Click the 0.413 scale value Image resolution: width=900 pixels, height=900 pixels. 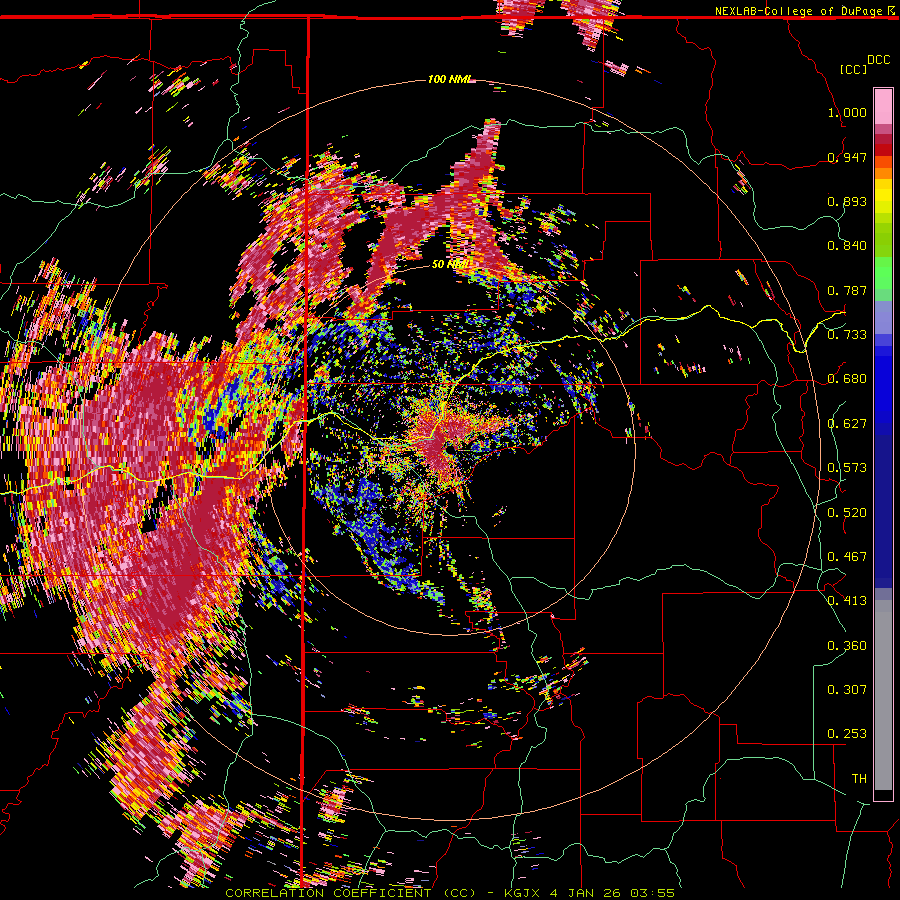click(847, 601)
